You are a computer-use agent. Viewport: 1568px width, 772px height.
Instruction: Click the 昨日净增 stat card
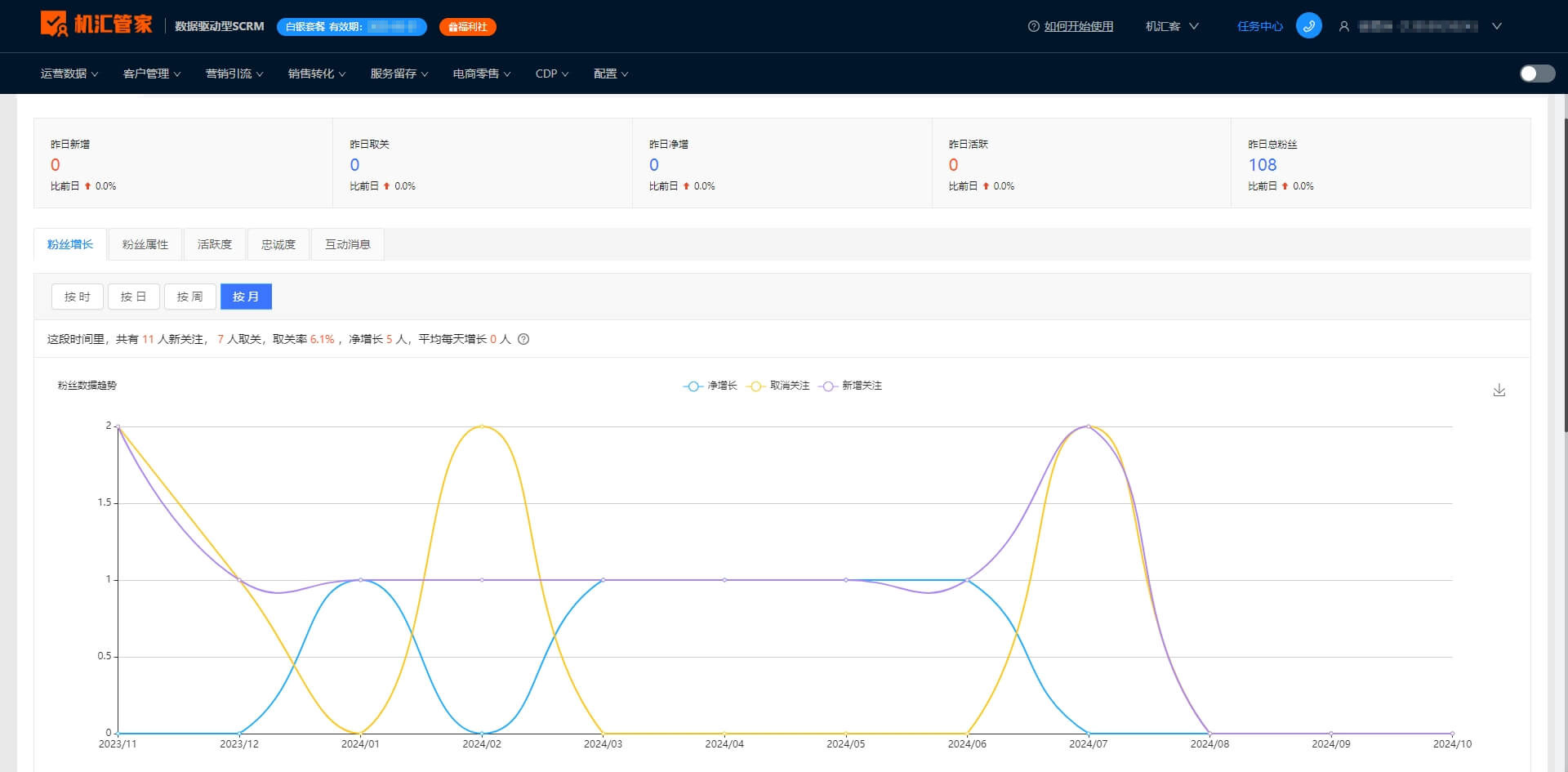[782, 163]
